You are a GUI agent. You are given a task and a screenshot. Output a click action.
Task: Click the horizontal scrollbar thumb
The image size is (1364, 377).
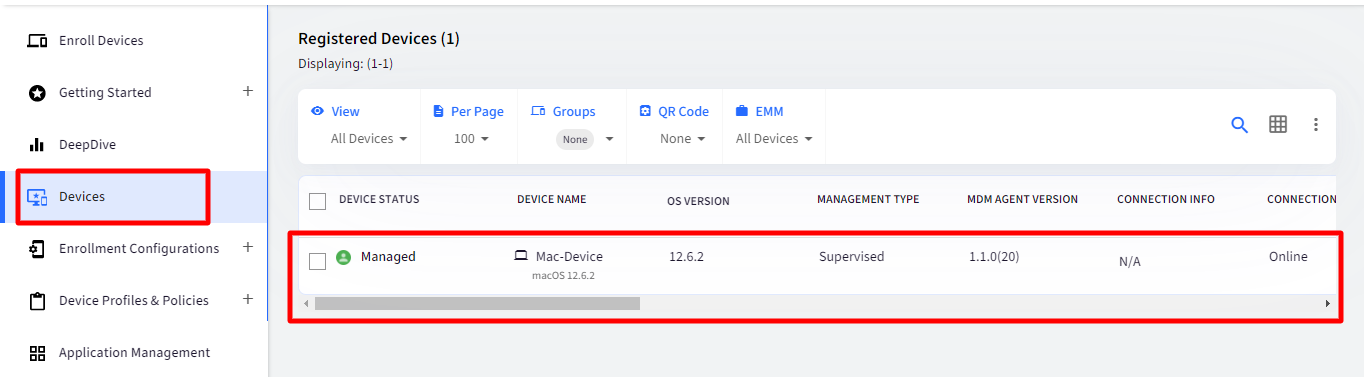[477, 303]
